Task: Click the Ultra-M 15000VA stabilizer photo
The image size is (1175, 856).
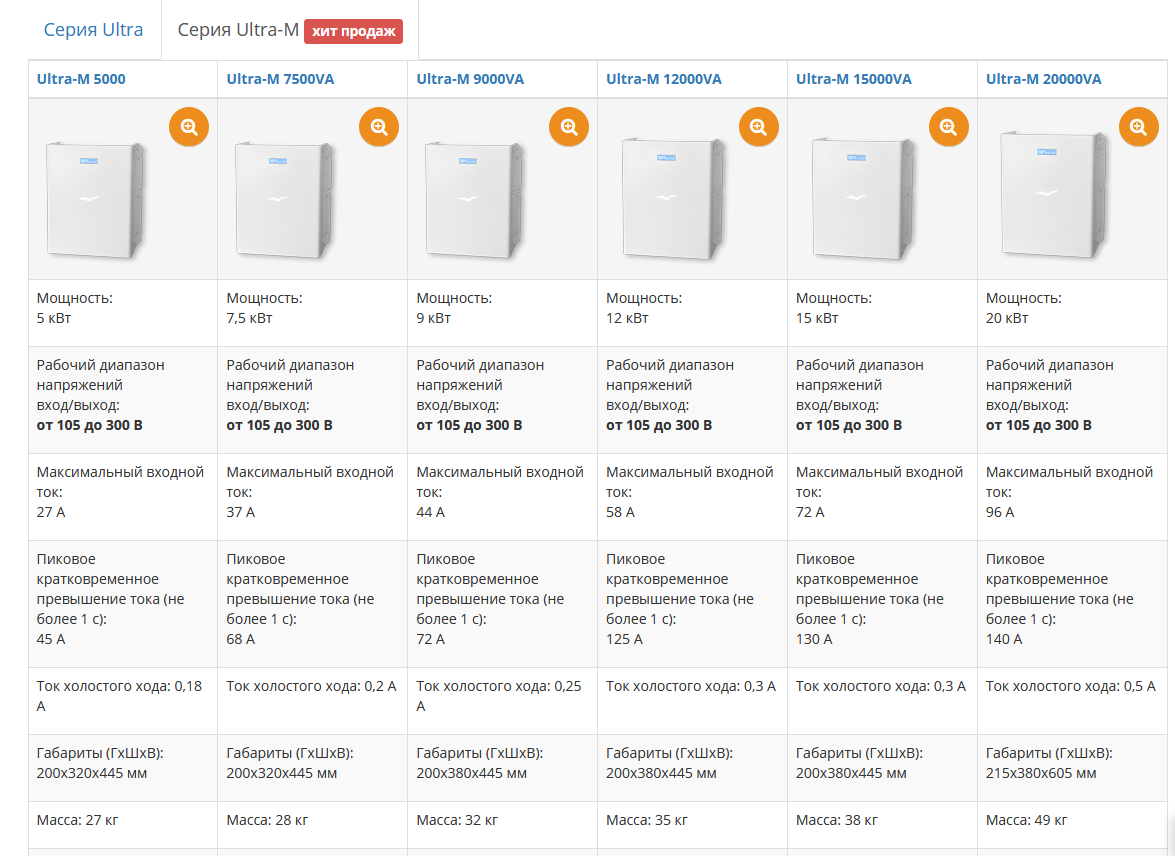Action: pyautogui.click(x=865, y=200)
